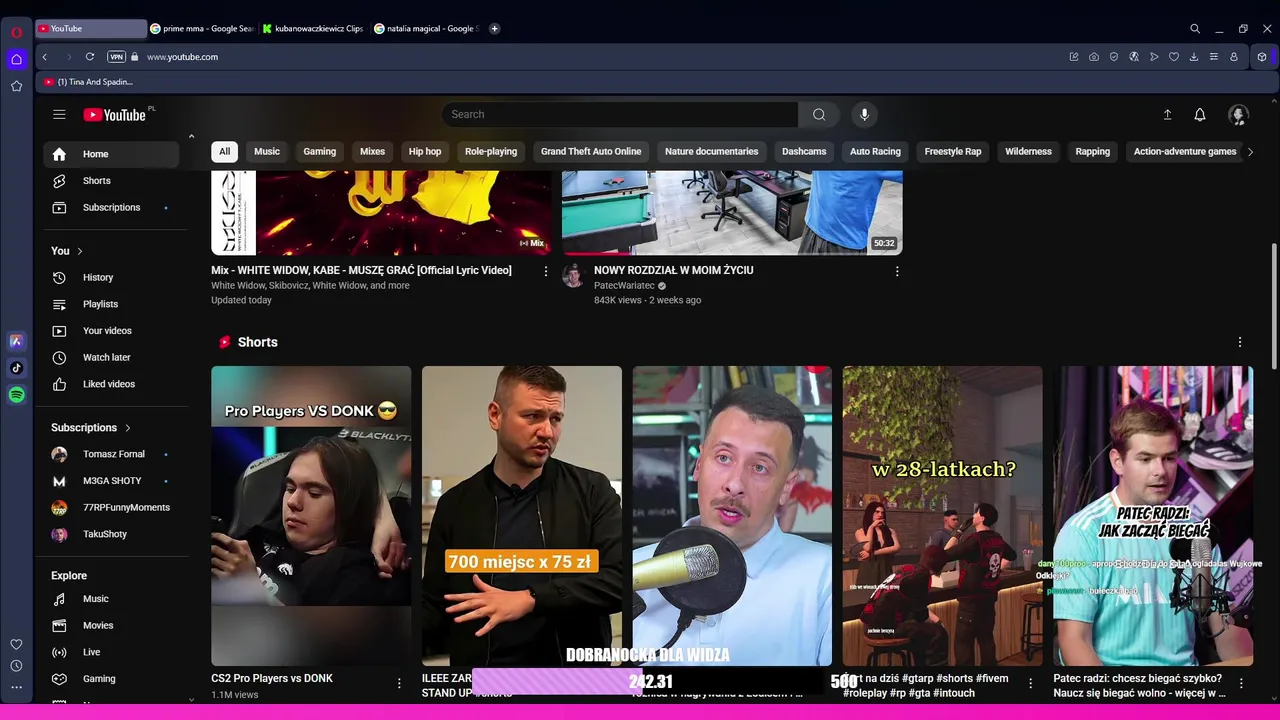Open Tomasz Fornal subscription channel
Screen dimensions: 1280x720
[x=111, y=454]
